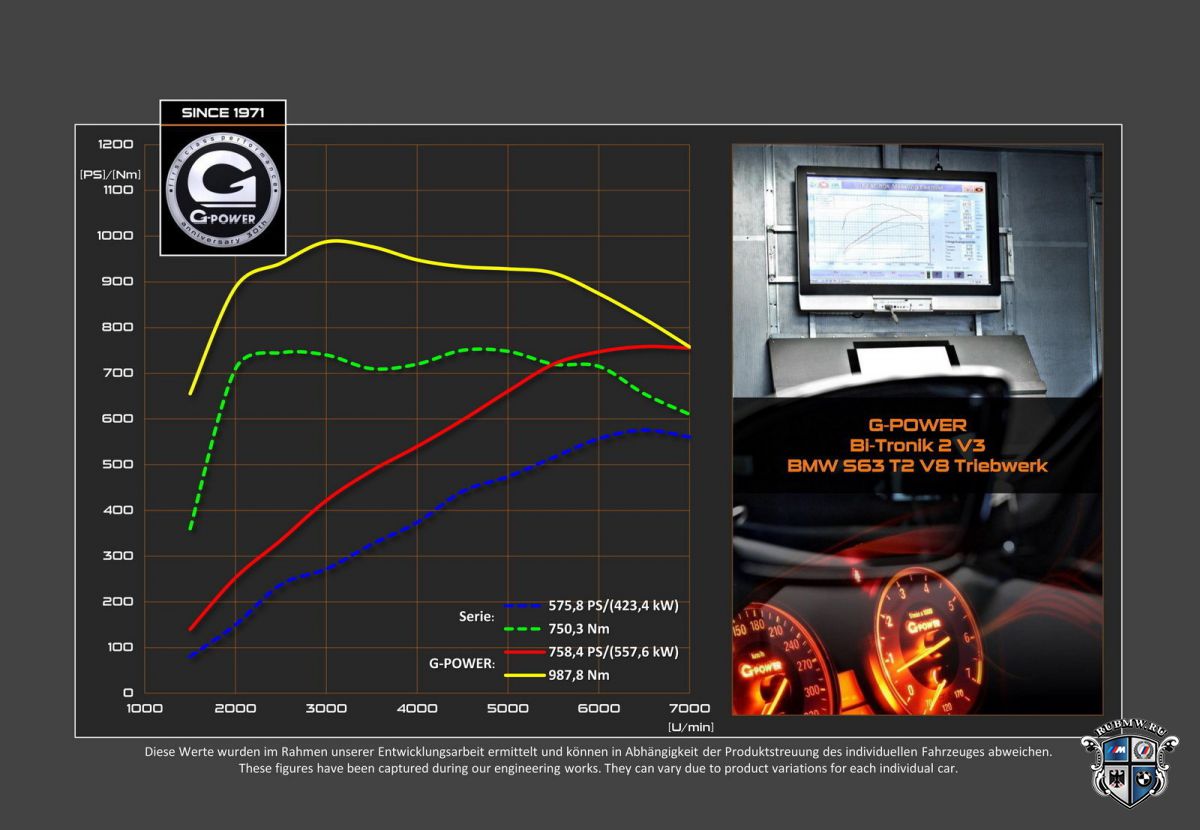Image resolution: width=1200 pixels, height=830 pixels.
Task: Click the 4000 value on x-axis
Action: click(x=417, y=708)
